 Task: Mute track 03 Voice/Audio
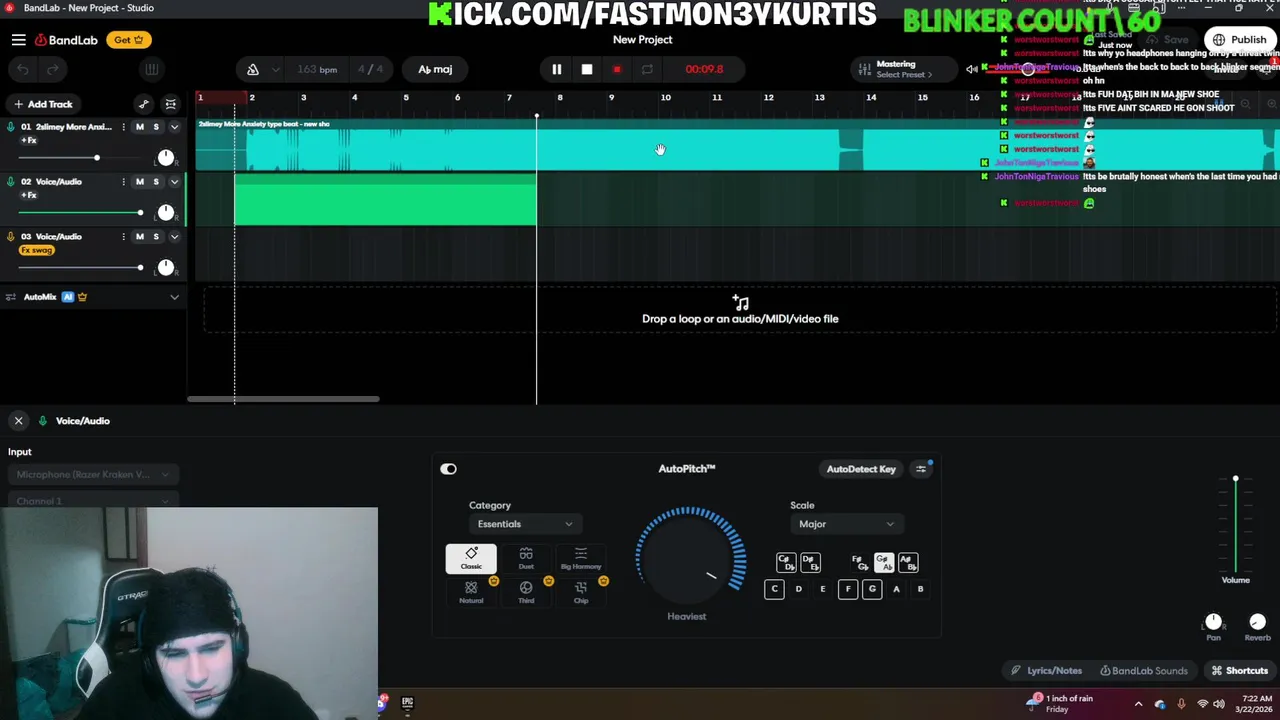click(x=140, y=237)
